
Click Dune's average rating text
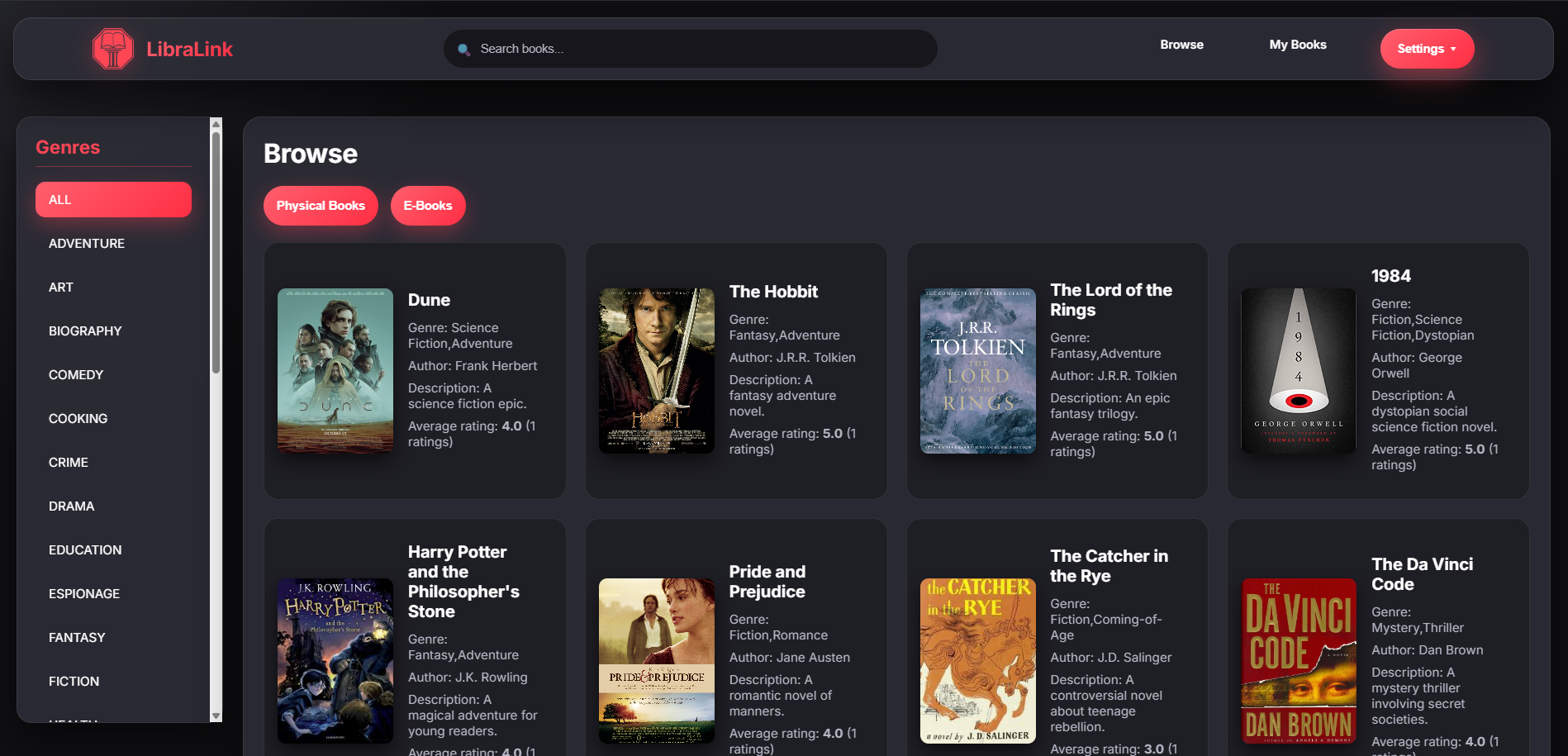click(472, 434)
